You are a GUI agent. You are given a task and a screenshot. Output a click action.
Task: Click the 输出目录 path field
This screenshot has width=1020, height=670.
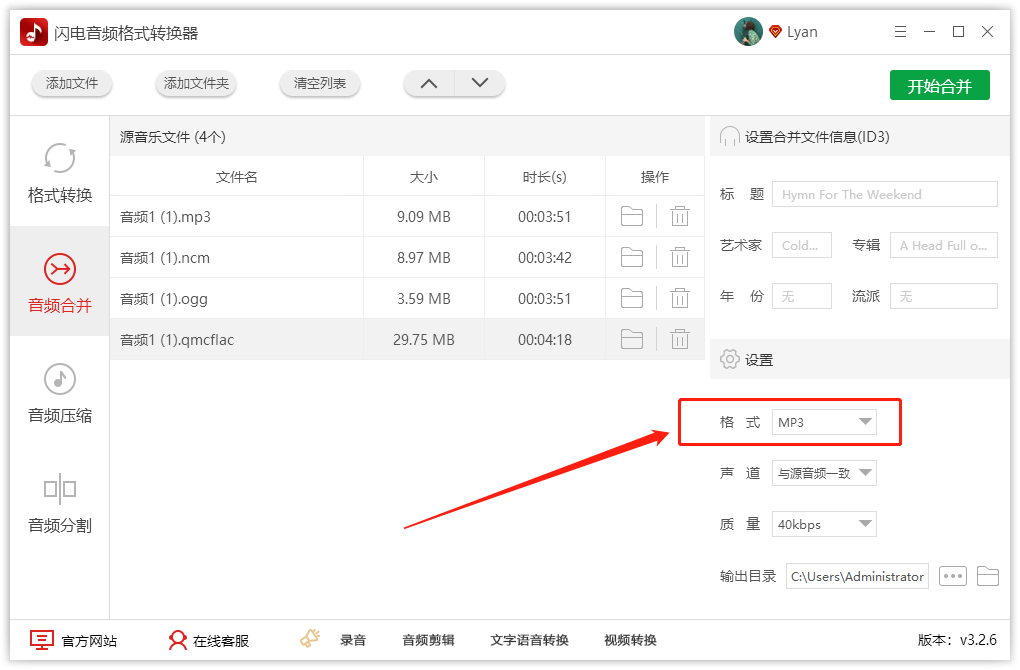pos(857,576)
